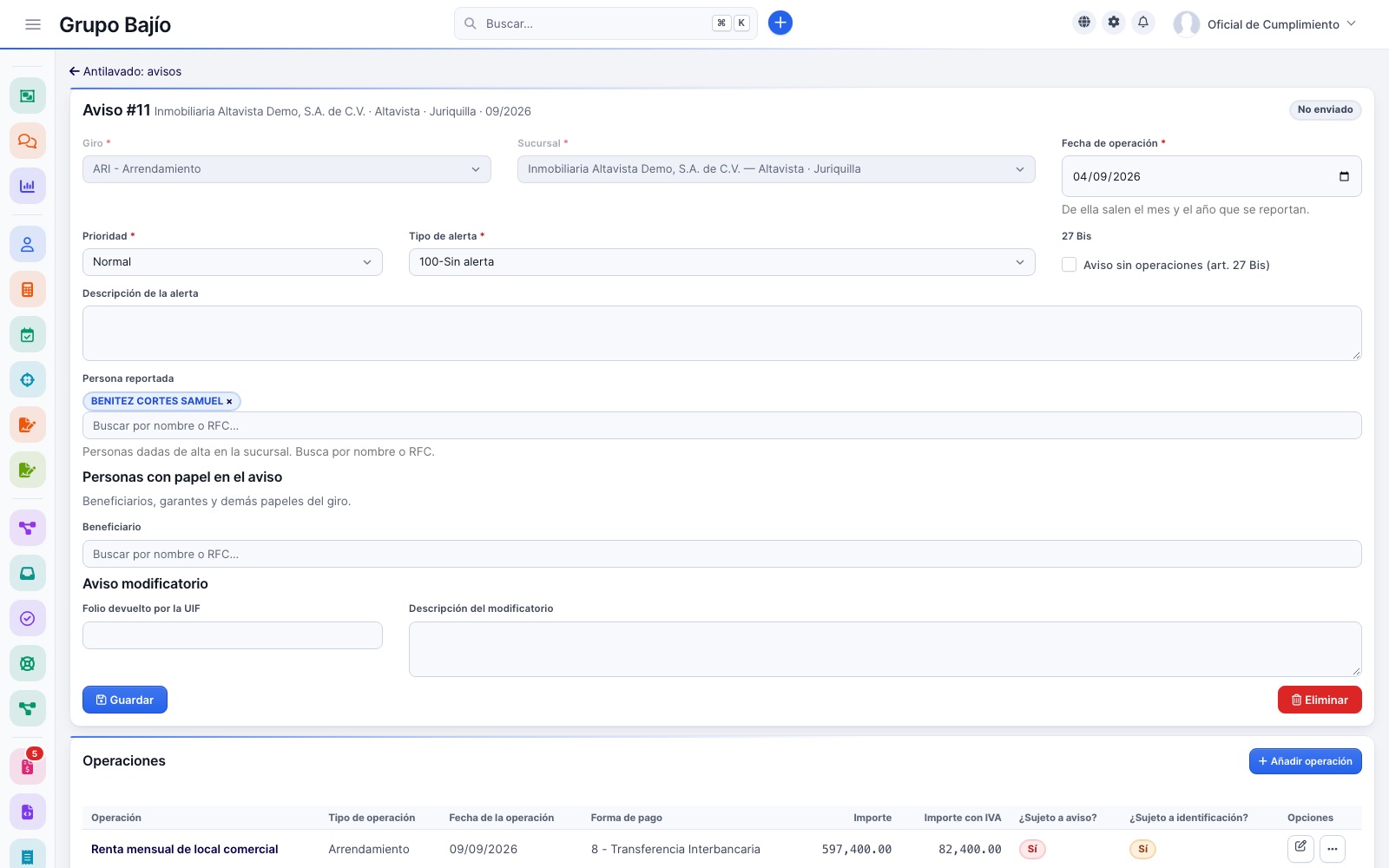This screenshot has width=1389, height=868.
Task: Open the orange signed contract sidebar icon
Action: click(x=28, y=425)
